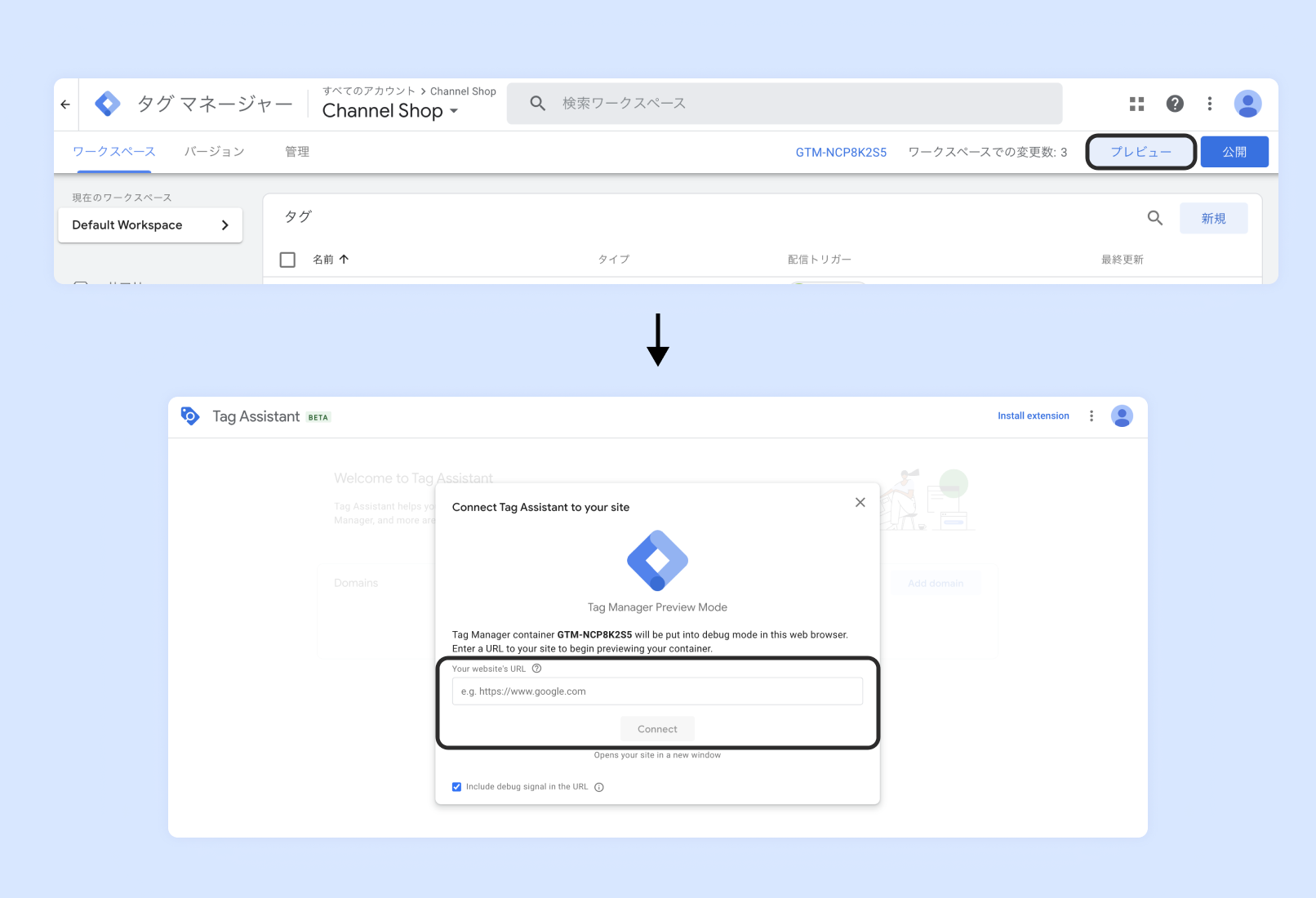The width and height of the screenshot is (1316, 898).
Task: Focus the 検索ワークスペース search field
Action: pos(785,104)
